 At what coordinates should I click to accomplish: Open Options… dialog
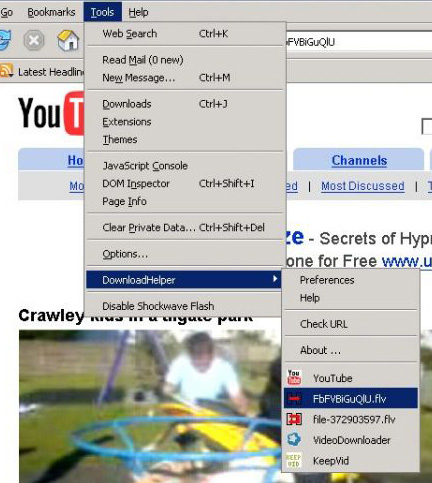[185, 254]
